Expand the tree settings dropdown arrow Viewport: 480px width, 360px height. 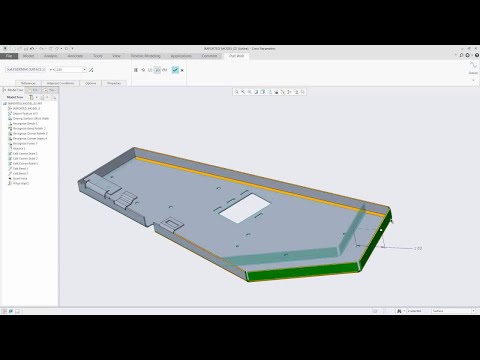click(37, 97)
